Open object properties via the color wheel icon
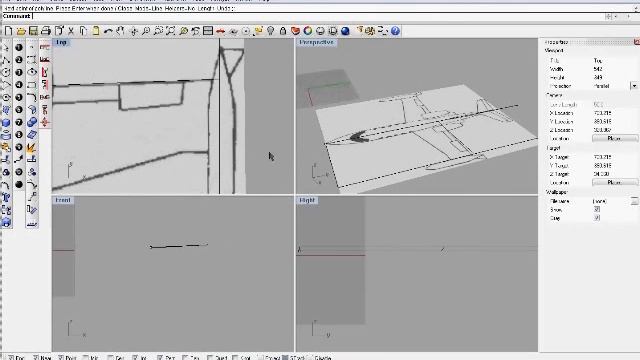This screenshot has height=360, width=640. click(308, 31)
